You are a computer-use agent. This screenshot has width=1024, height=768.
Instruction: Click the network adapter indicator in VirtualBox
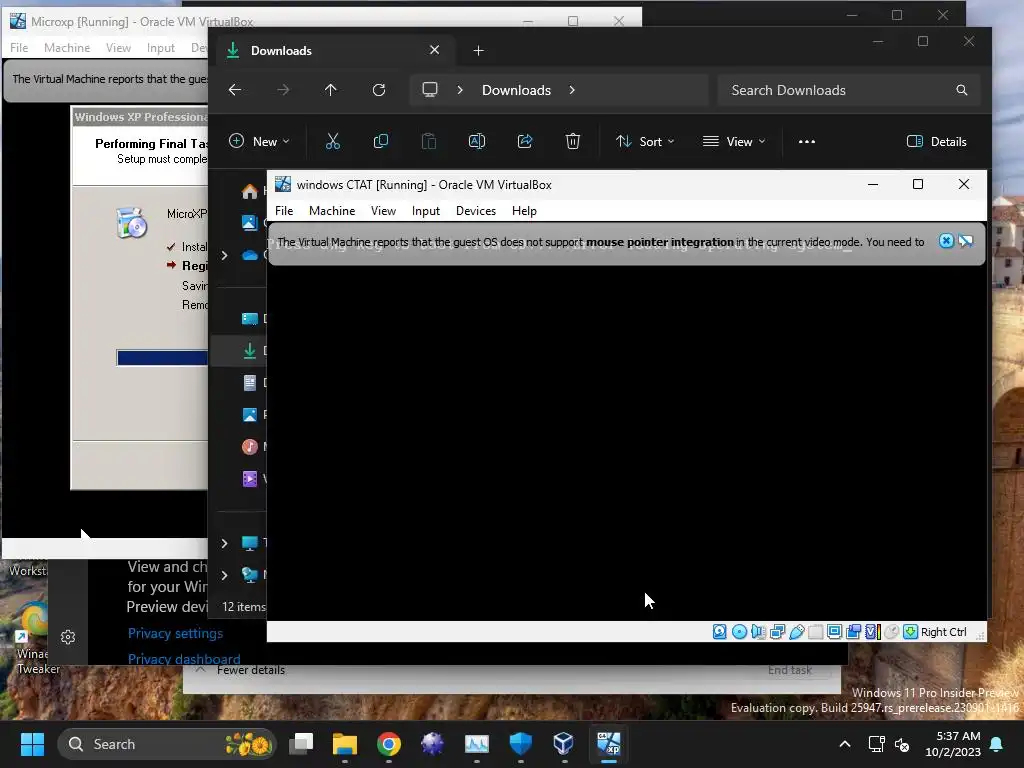pyautogui.click(x=777, y=632)
